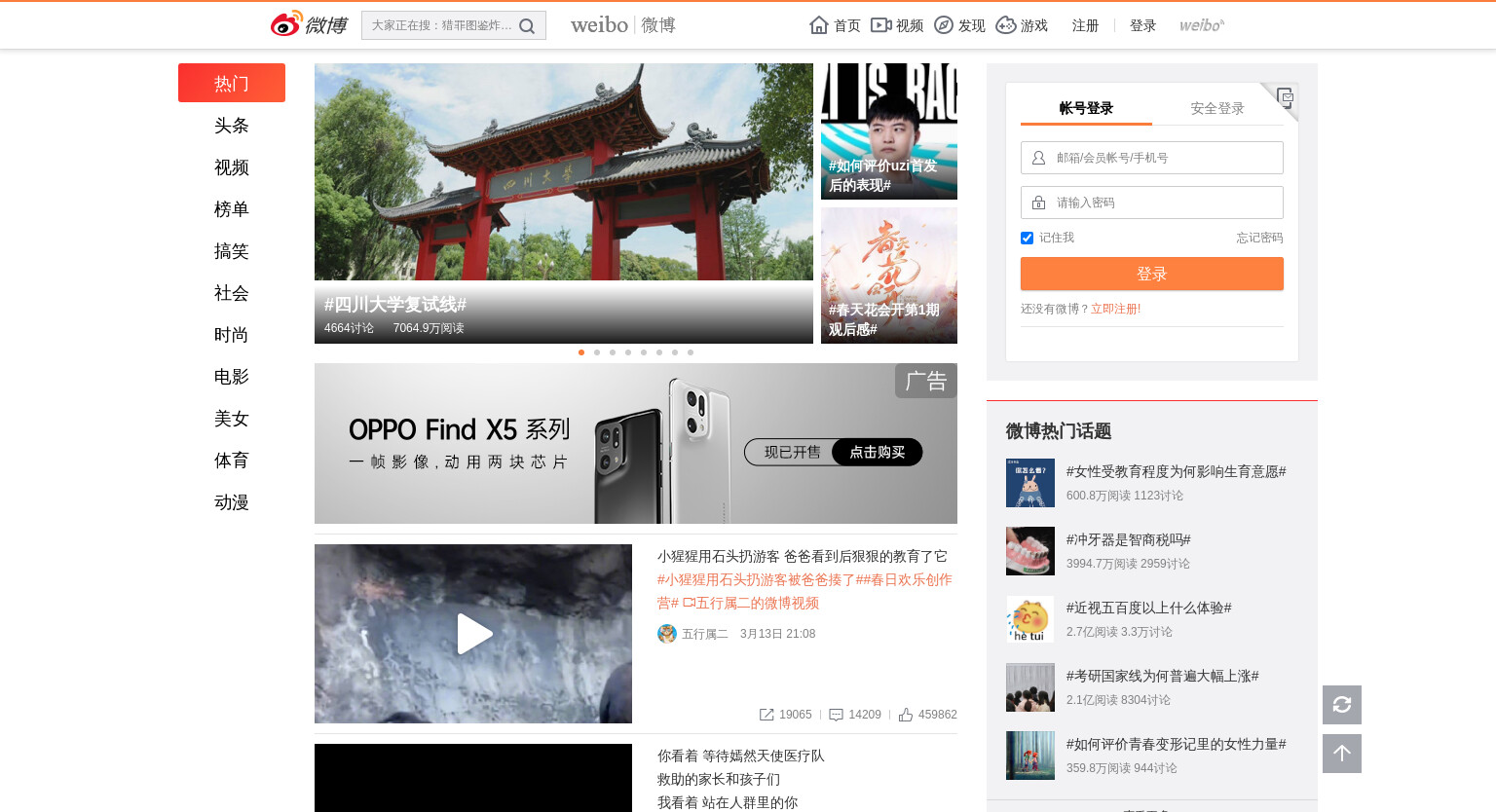The width and height of the screenshot is (1496, 812).
Task: Click the repost icon showing 19065
Action: pyautogui.click(x=767, y=715)
